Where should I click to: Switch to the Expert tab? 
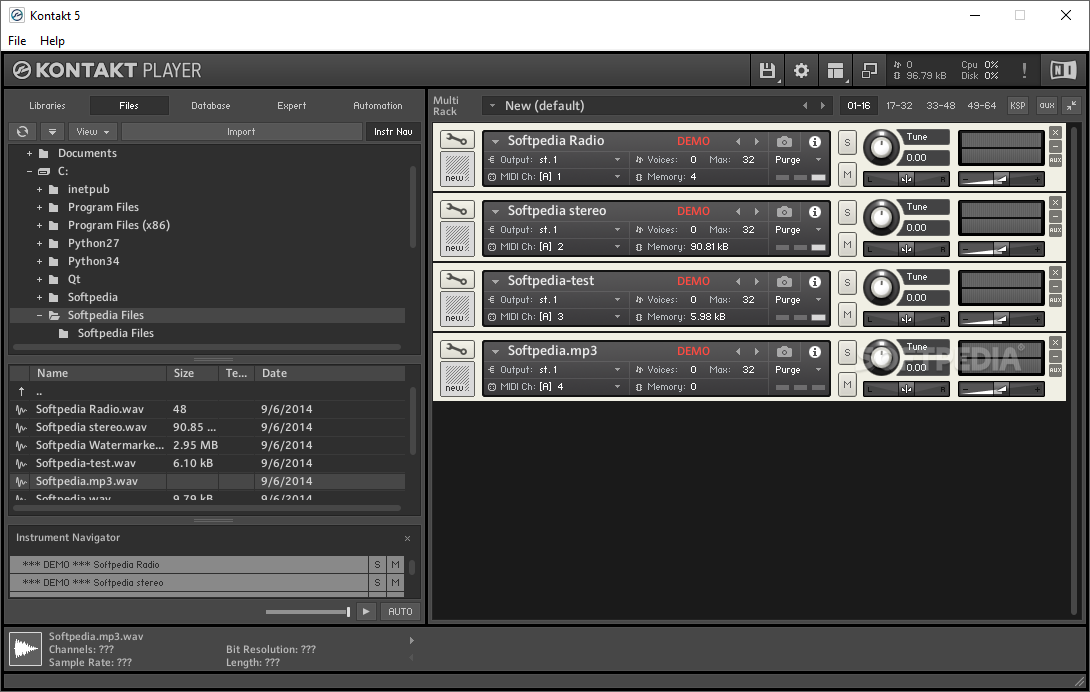coord(291,106)
